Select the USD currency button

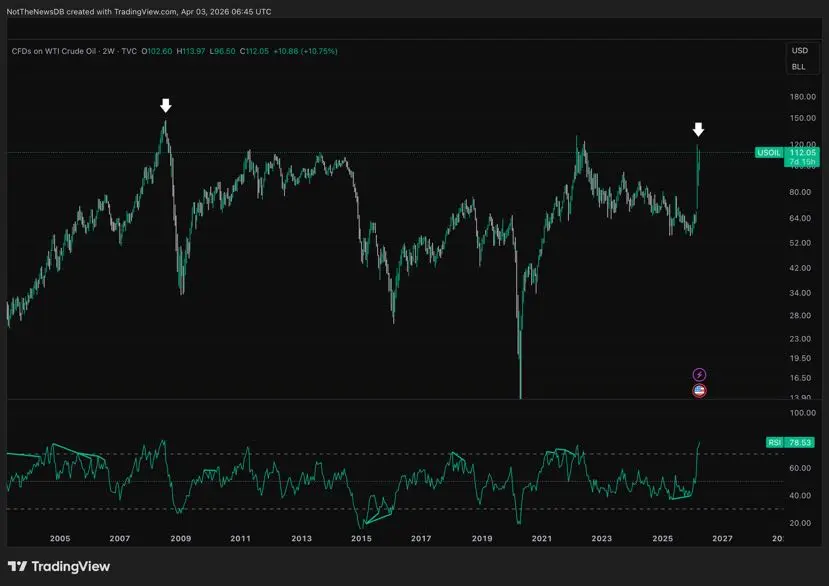coord(799,50)
